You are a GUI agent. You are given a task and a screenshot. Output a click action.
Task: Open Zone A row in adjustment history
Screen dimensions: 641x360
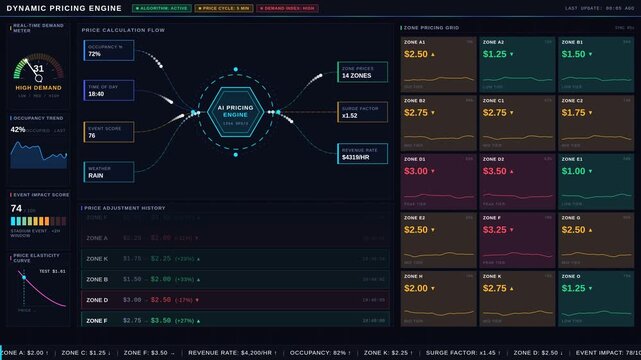click(x=235, y=238)
